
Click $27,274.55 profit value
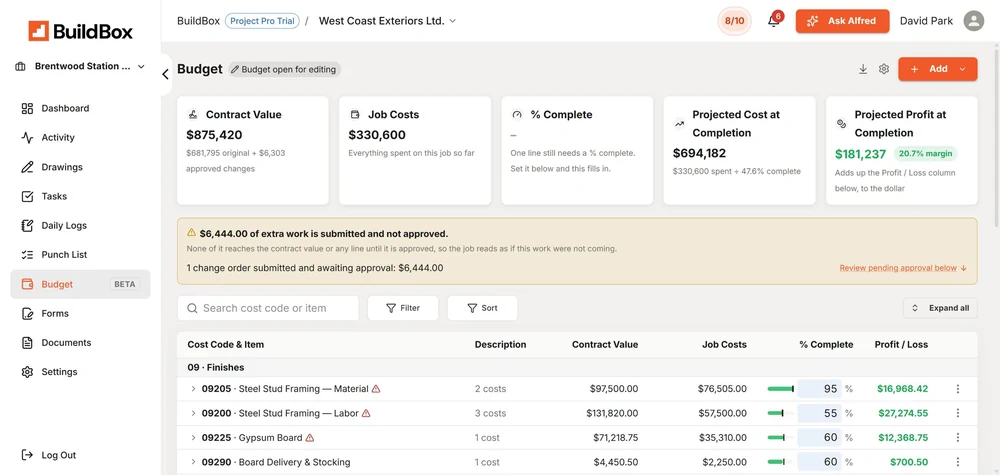(x=902, y=413)
